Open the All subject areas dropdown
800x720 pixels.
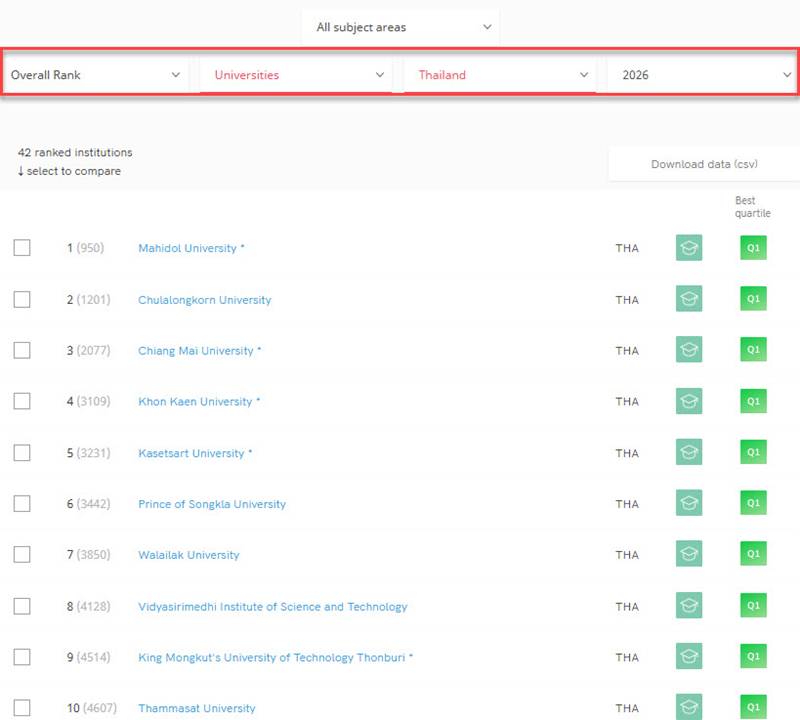pos(401,27)
